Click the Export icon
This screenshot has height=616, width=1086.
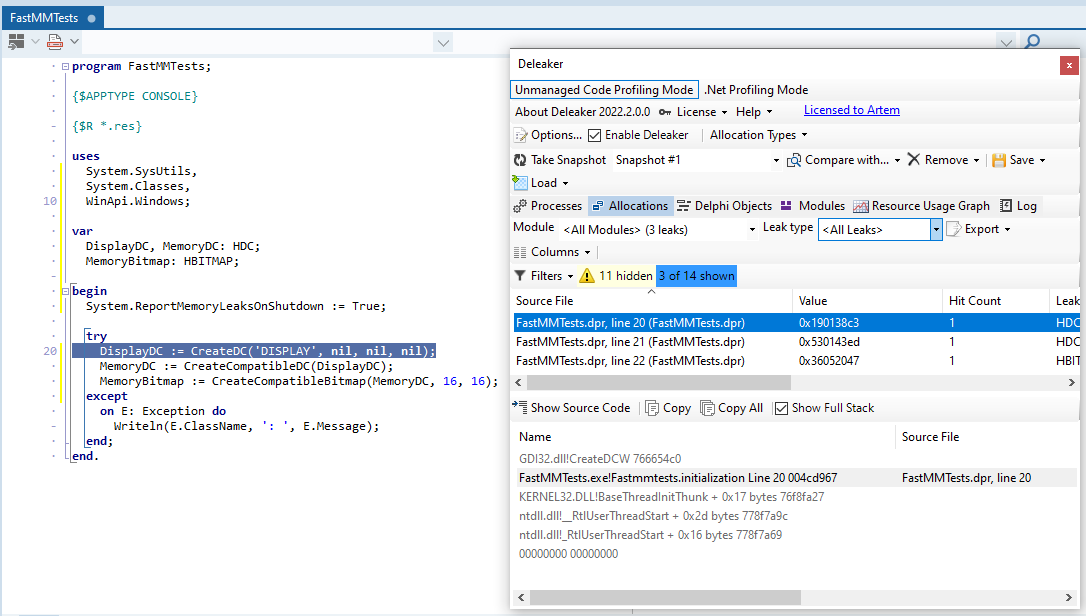coord(952,228)
